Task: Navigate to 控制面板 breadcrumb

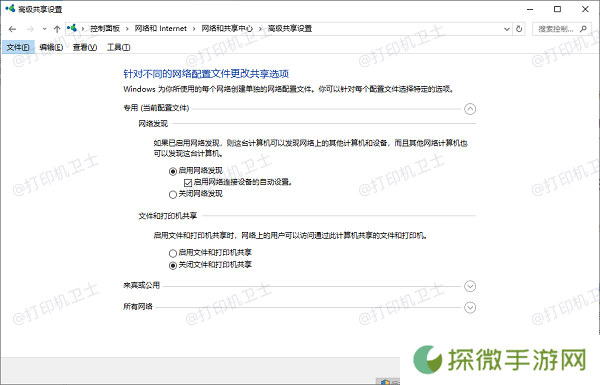Action: (x=105, y=29)
